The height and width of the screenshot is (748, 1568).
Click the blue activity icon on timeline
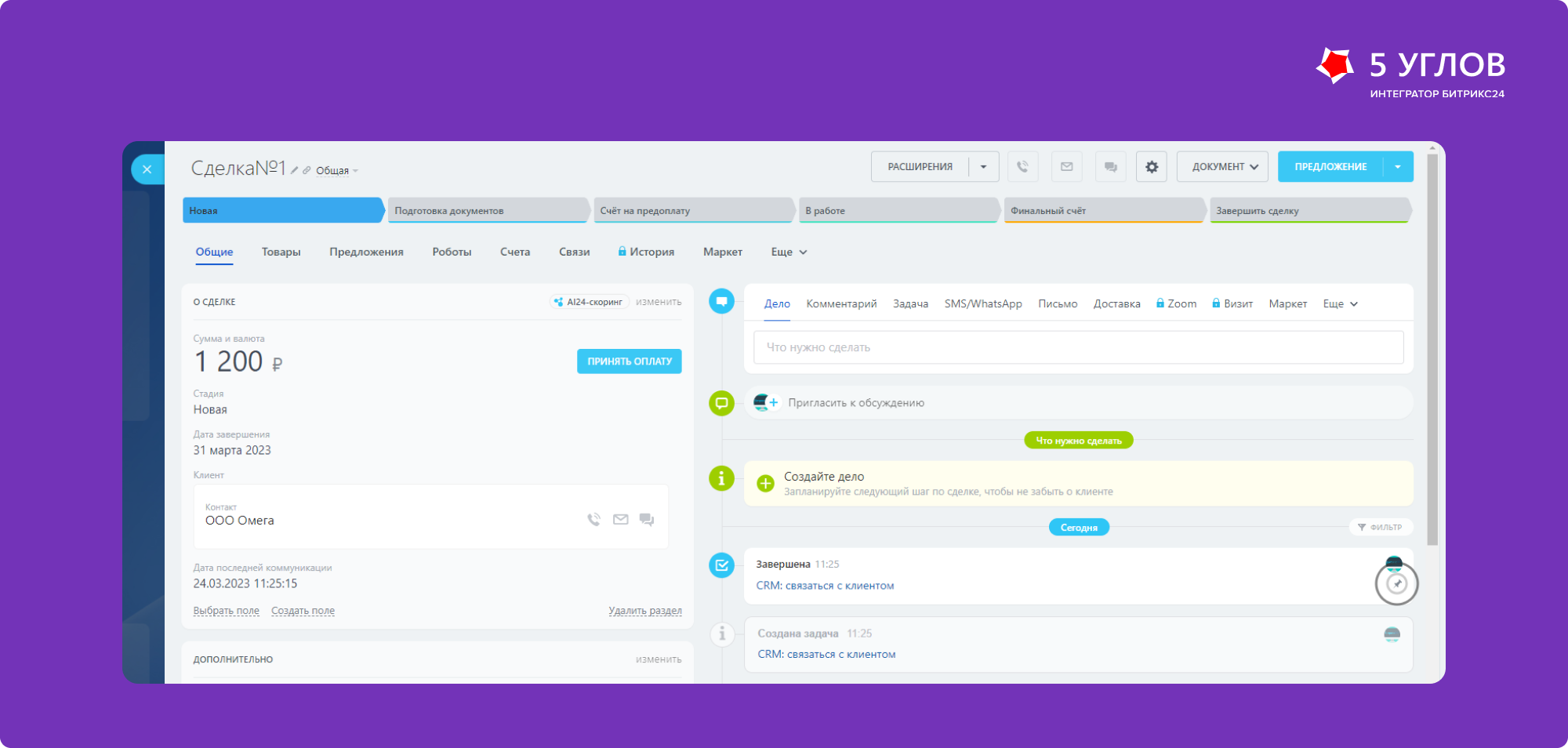[721, 301]
